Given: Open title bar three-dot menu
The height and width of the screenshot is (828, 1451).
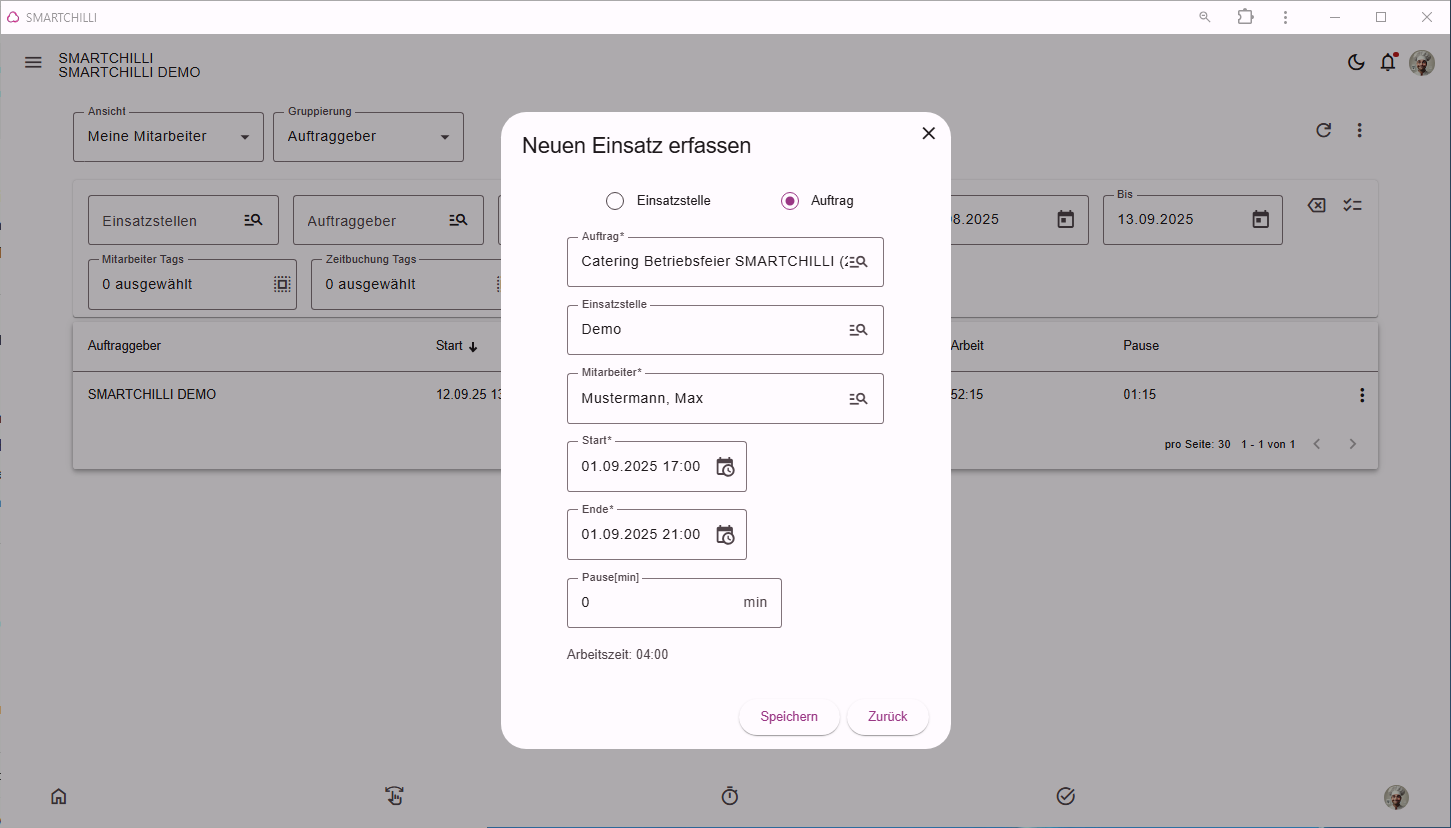Looking at the screenshot, I should (1285, 17).
